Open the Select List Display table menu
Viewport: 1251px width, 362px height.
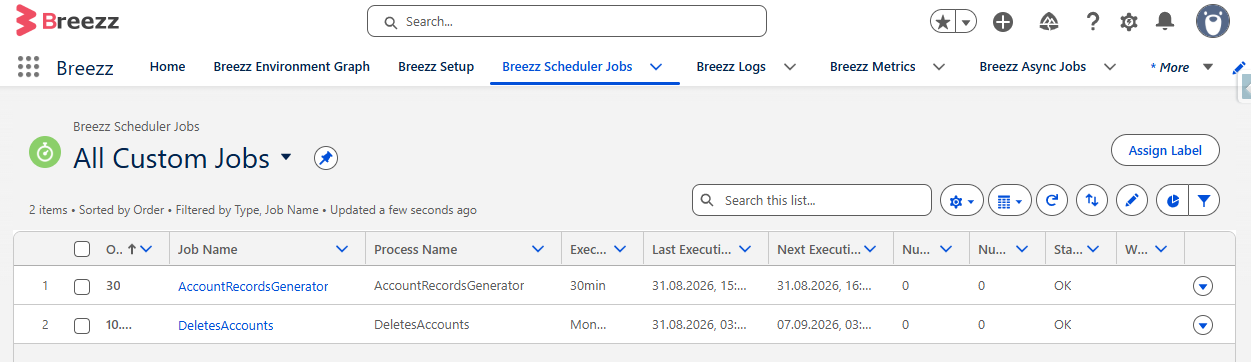[x=1010, y=200]
